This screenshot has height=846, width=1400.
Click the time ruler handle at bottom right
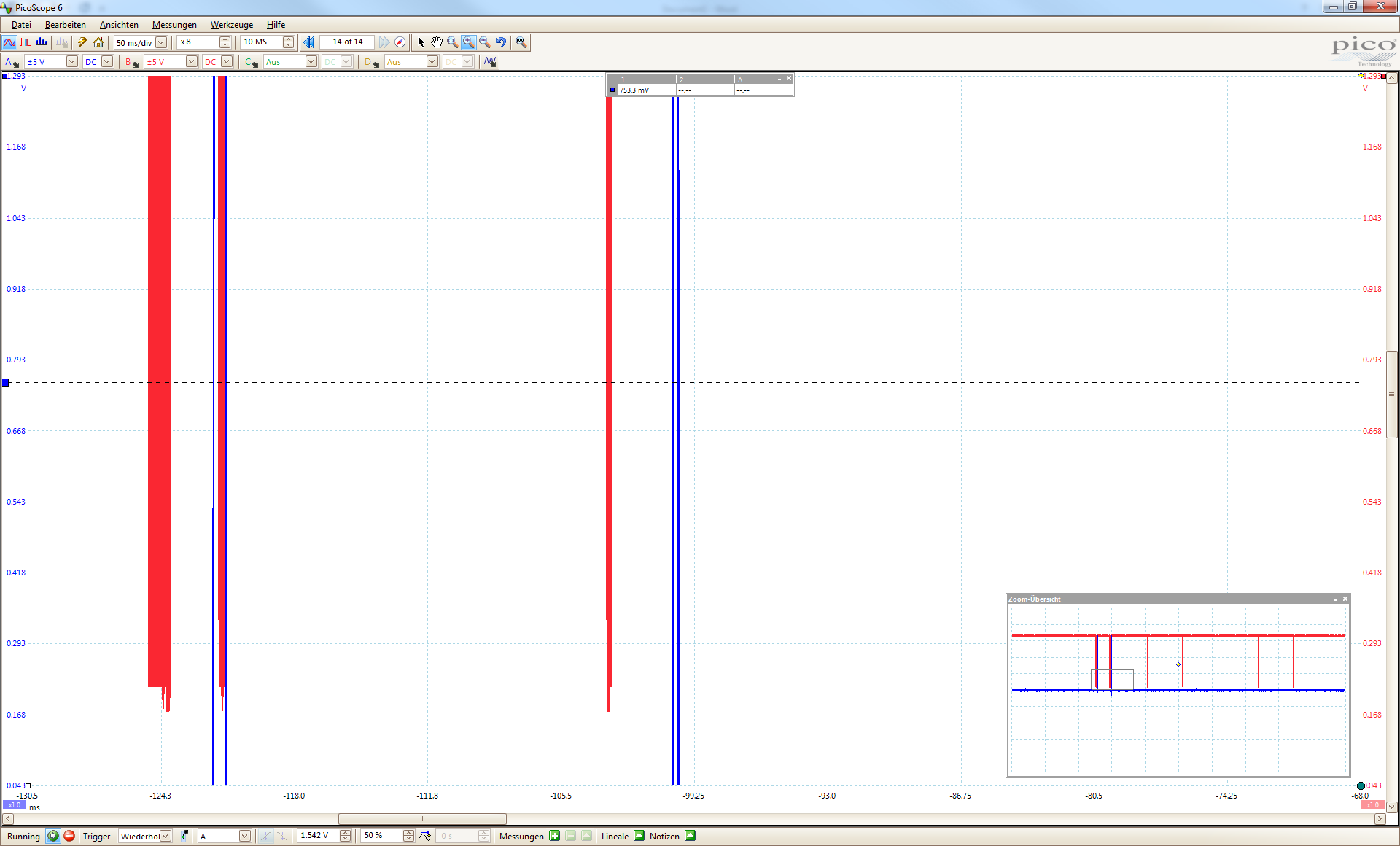1361,785
